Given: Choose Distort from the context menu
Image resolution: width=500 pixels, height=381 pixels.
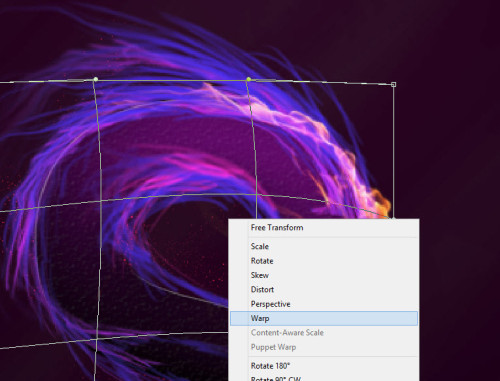Looking at the screenshot, I should (324, 289).
